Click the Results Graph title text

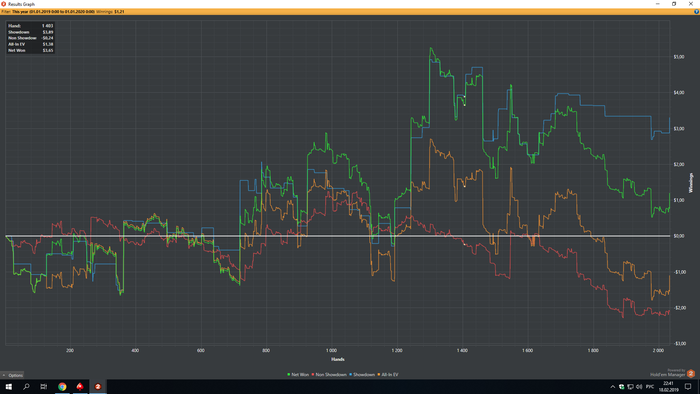coord(21,4)
